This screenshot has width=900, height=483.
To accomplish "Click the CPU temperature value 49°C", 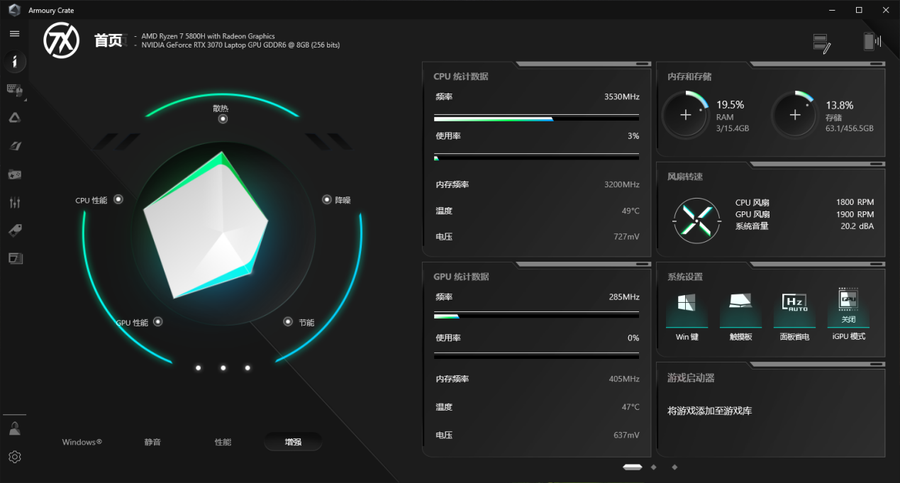I will point(630,211).
